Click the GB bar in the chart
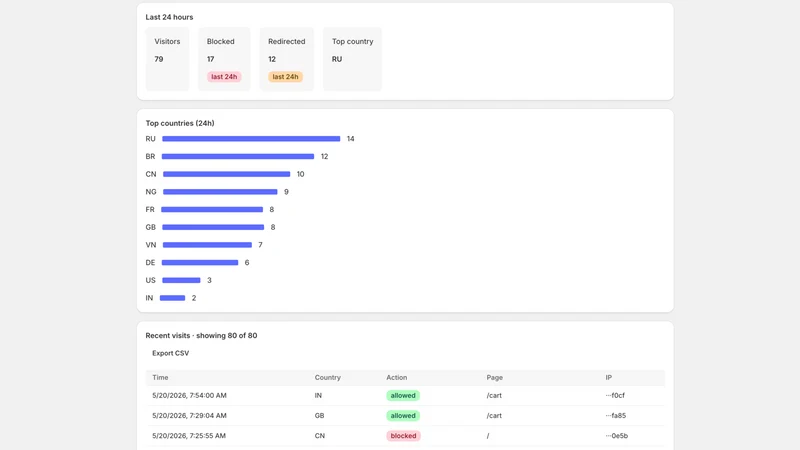This screenshot has height=450, width=800. (x=213, y=227)
